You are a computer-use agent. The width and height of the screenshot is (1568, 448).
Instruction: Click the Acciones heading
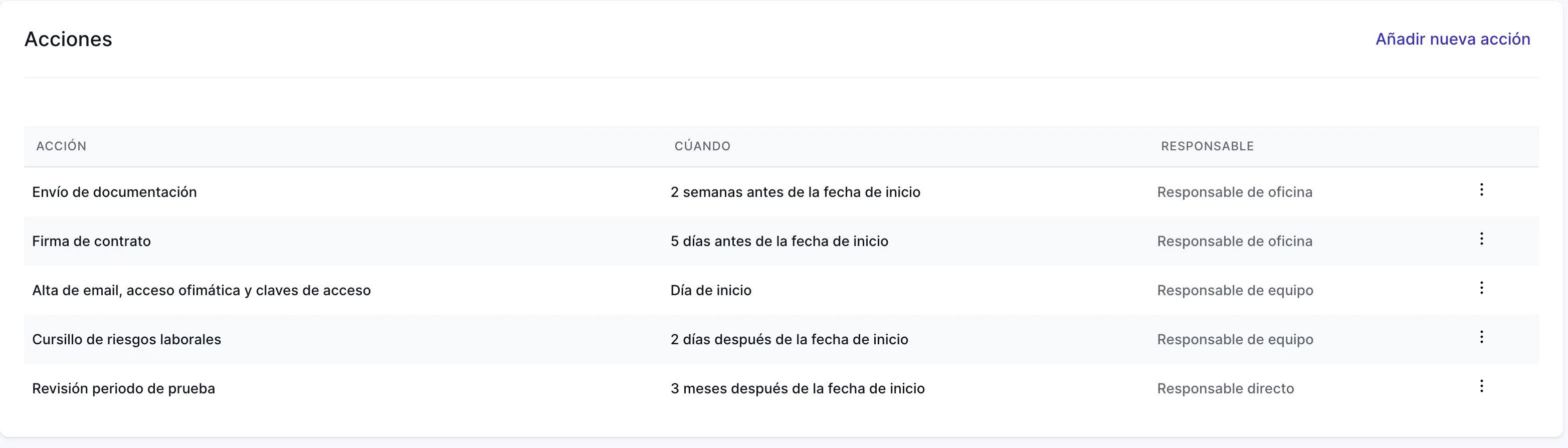68,39
